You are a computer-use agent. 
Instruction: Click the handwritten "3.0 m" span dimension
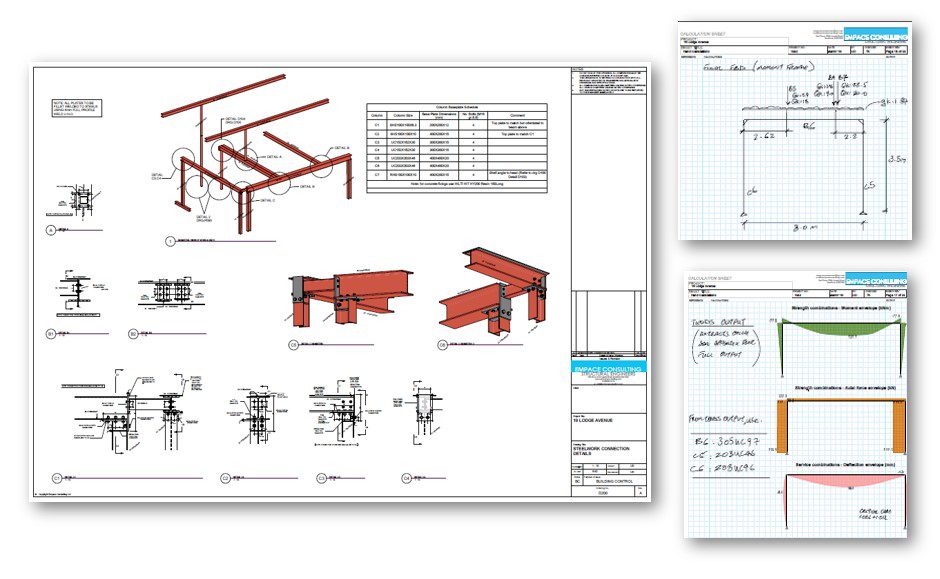coord(805,228)
